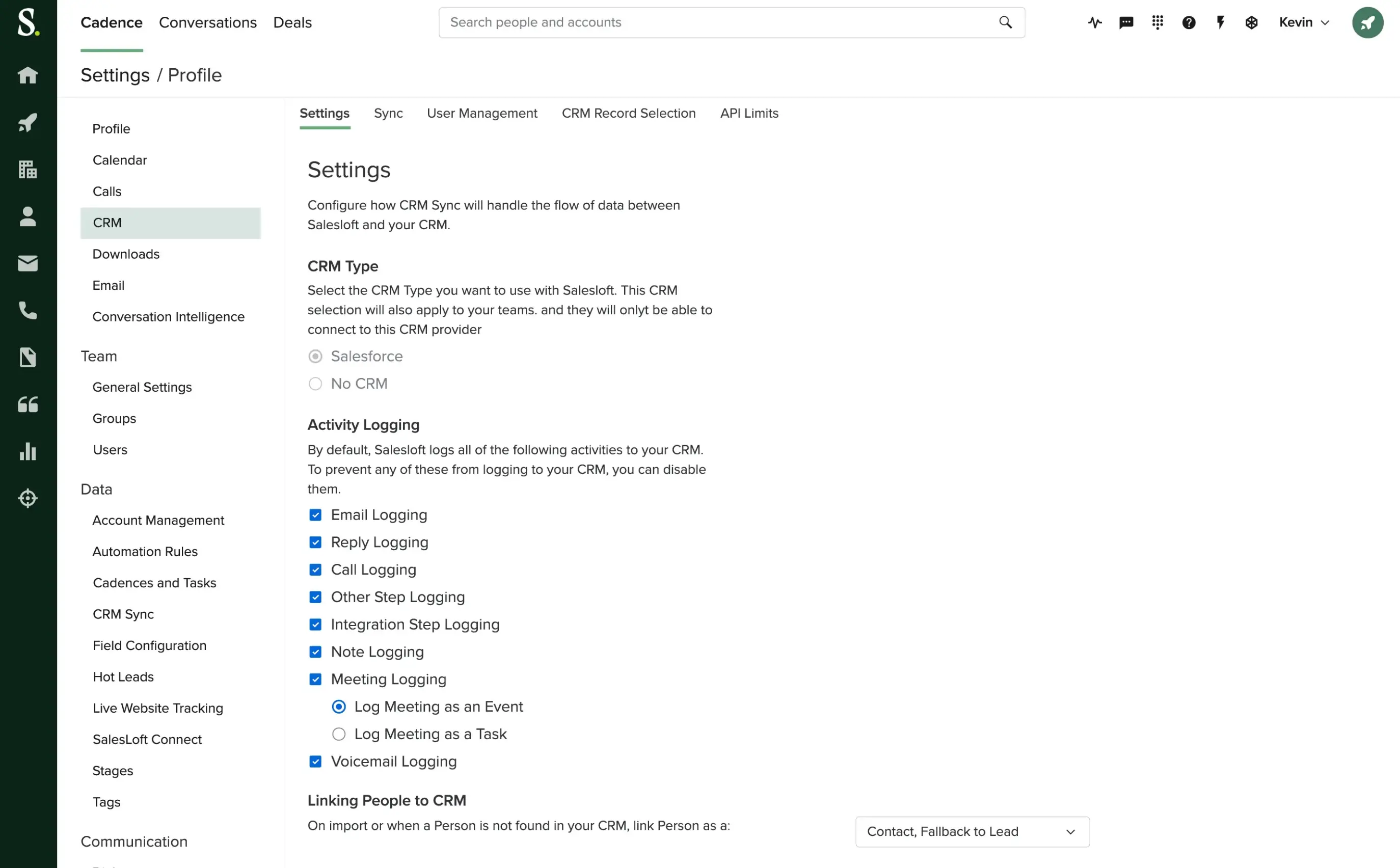Open the building Accounts icon in sidebar
The width and height of the screenshot is (1400, 868).
point(28,169)
